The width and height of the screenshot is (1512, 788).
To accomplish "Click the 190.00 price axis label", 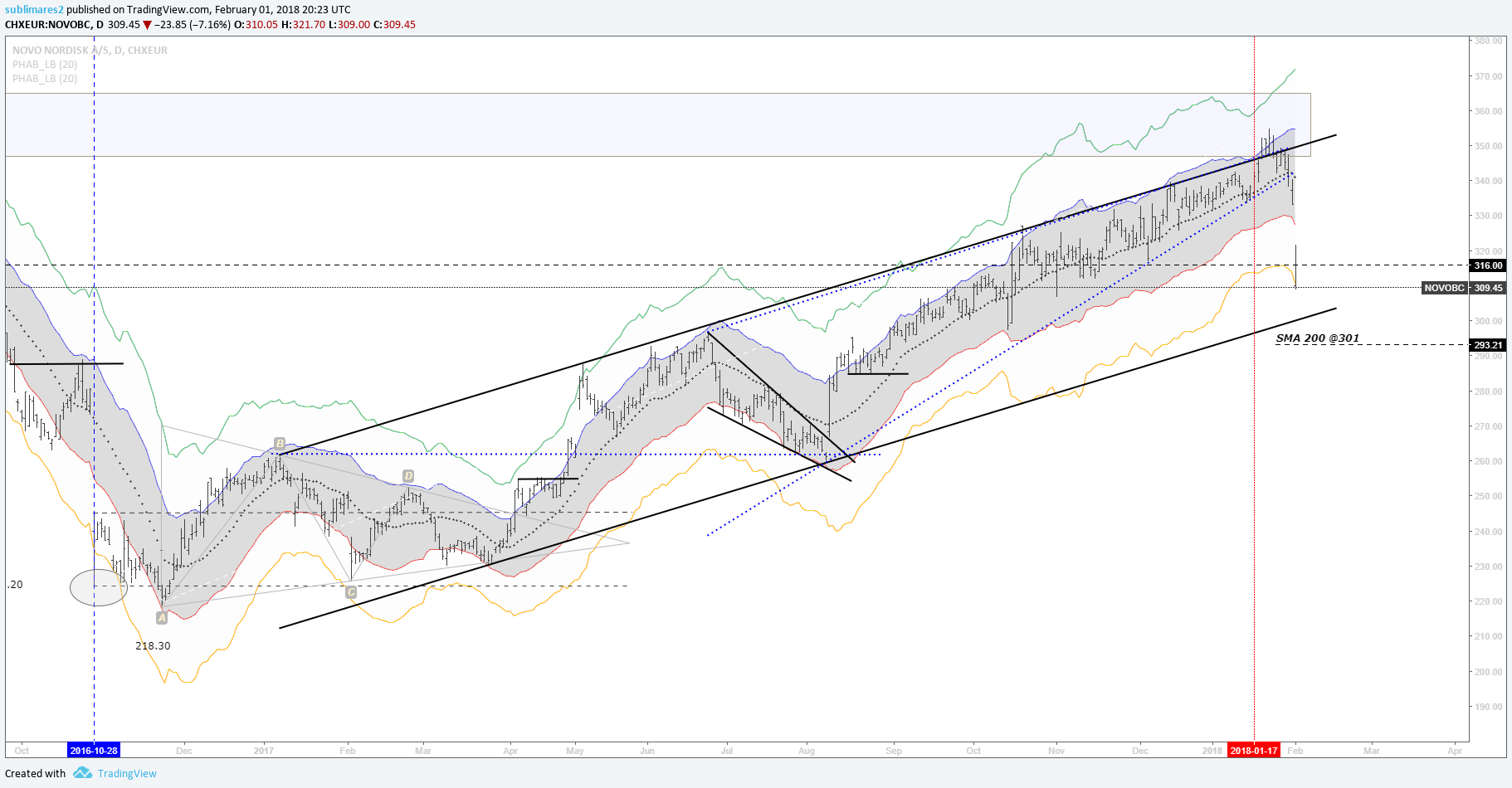I will coord(1488,707).
